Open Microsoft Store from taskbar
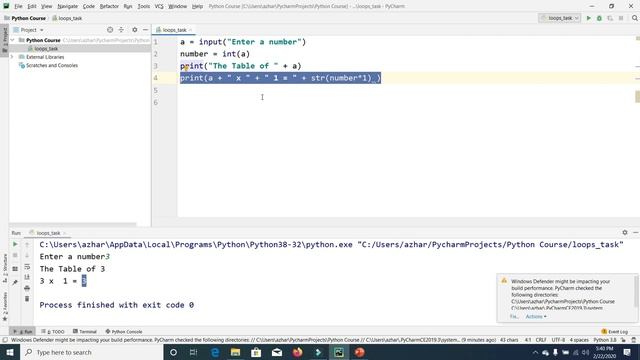The width and height of the screenshot is (640, 360). (x=256, y=352)
